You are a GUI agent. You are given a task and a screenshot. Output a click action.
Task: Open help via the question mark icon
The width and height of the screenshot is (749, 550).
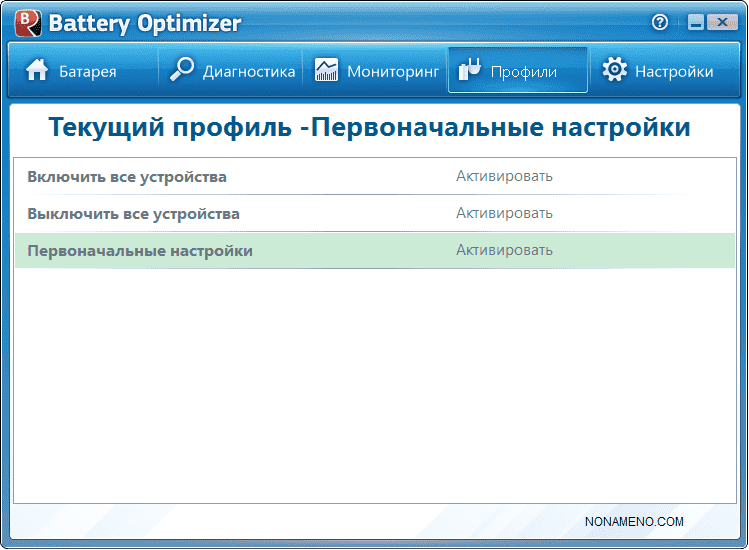pos(659,22)
